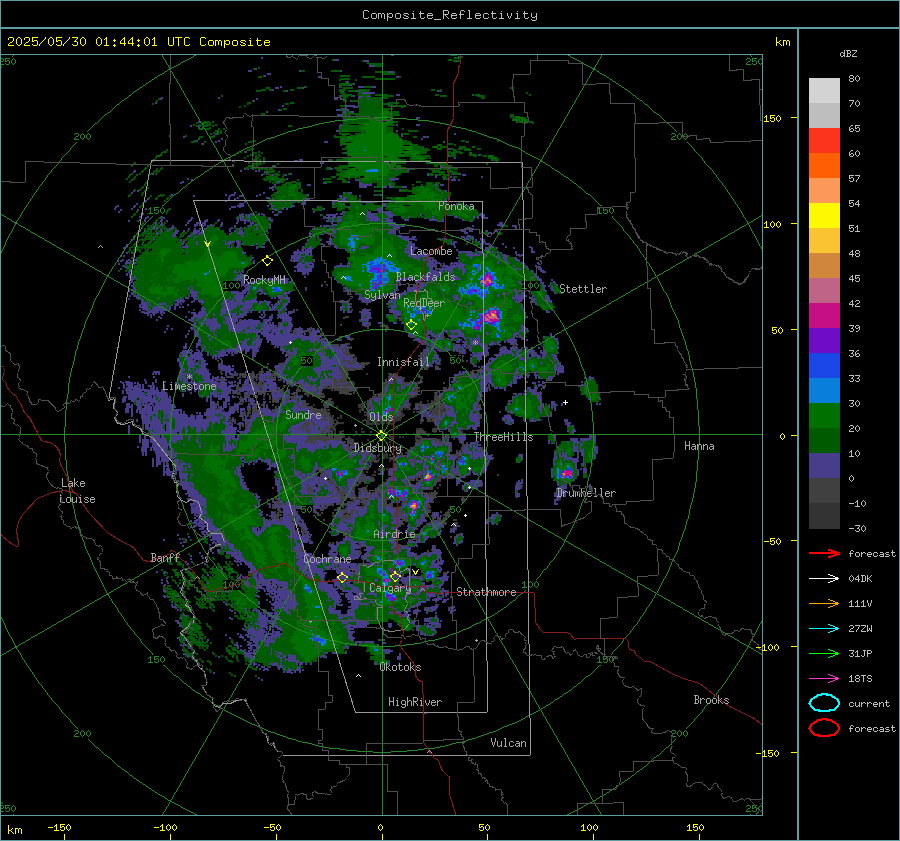Screen dimensions: 900x841
Task: Click the RedDeer city label
Action: click(424, 303)
